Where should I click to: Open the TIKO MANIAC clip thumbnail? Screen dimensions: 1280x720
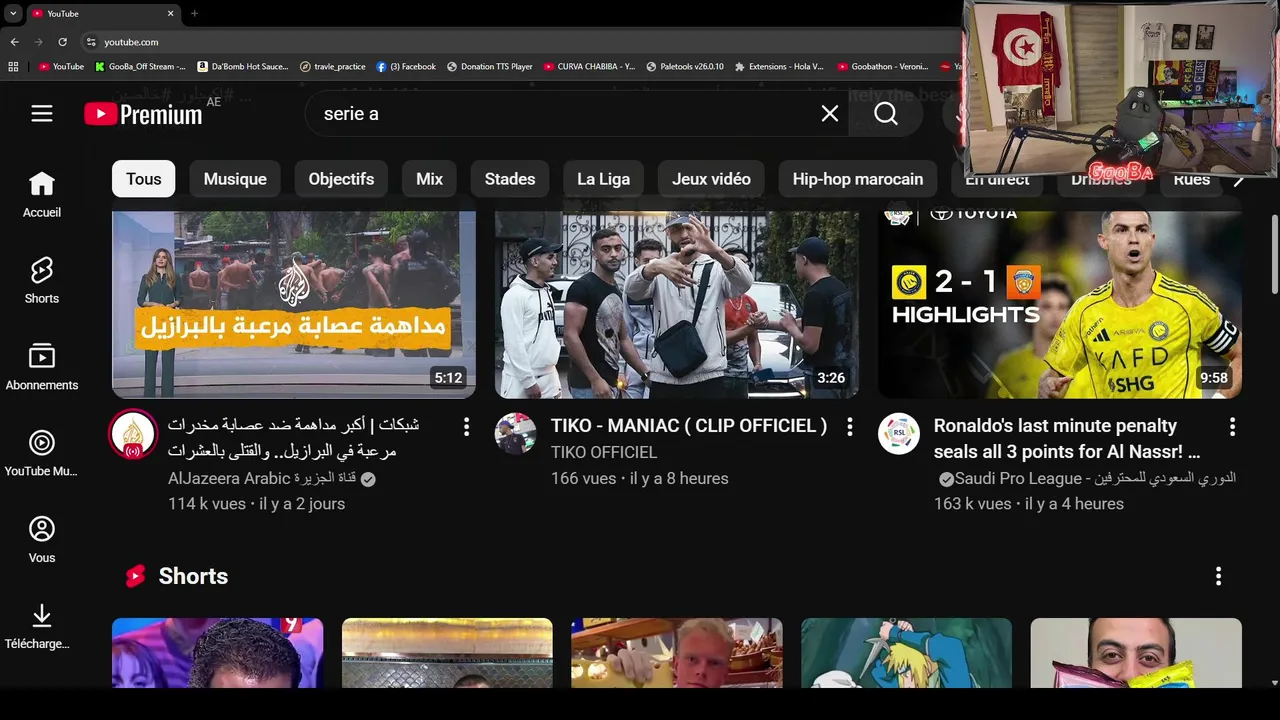pos(677,304)
